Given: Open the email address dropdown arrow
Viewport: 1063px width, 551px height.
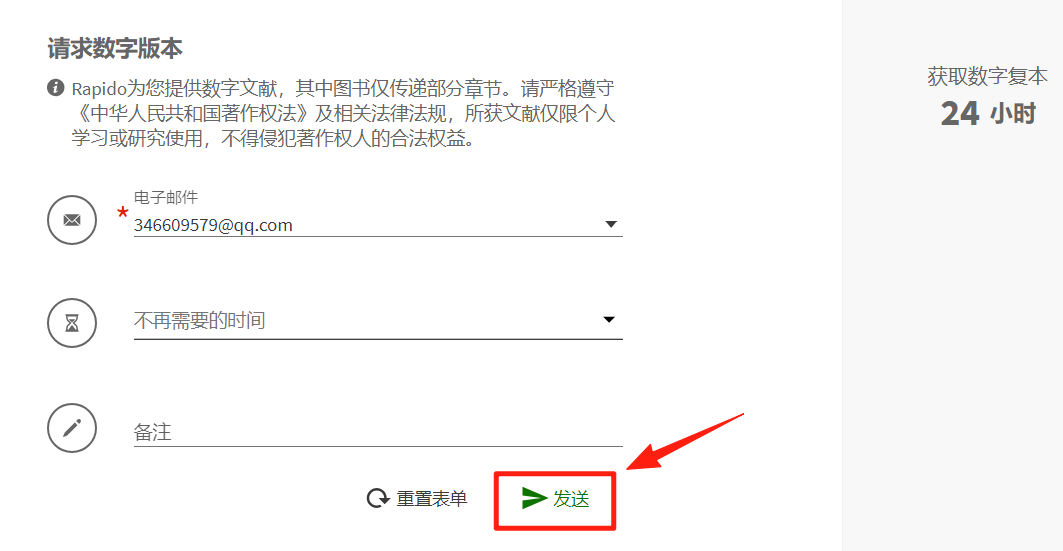Looking at the screenshot, I should pos(611,224).
